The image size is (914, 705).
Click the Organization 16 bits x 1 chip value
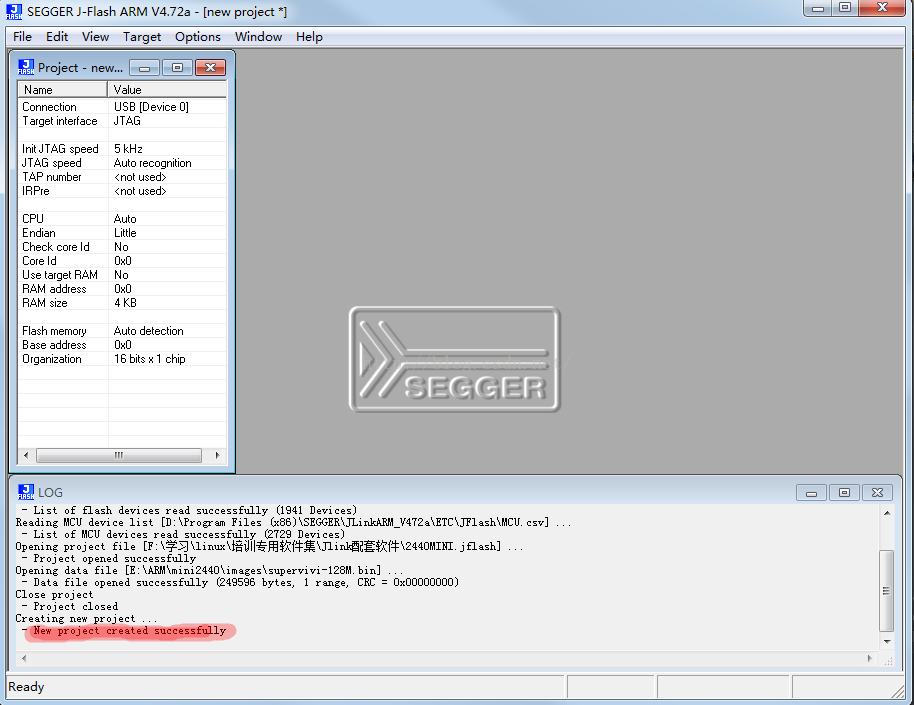pyautogui.click(x=149, y=359)
